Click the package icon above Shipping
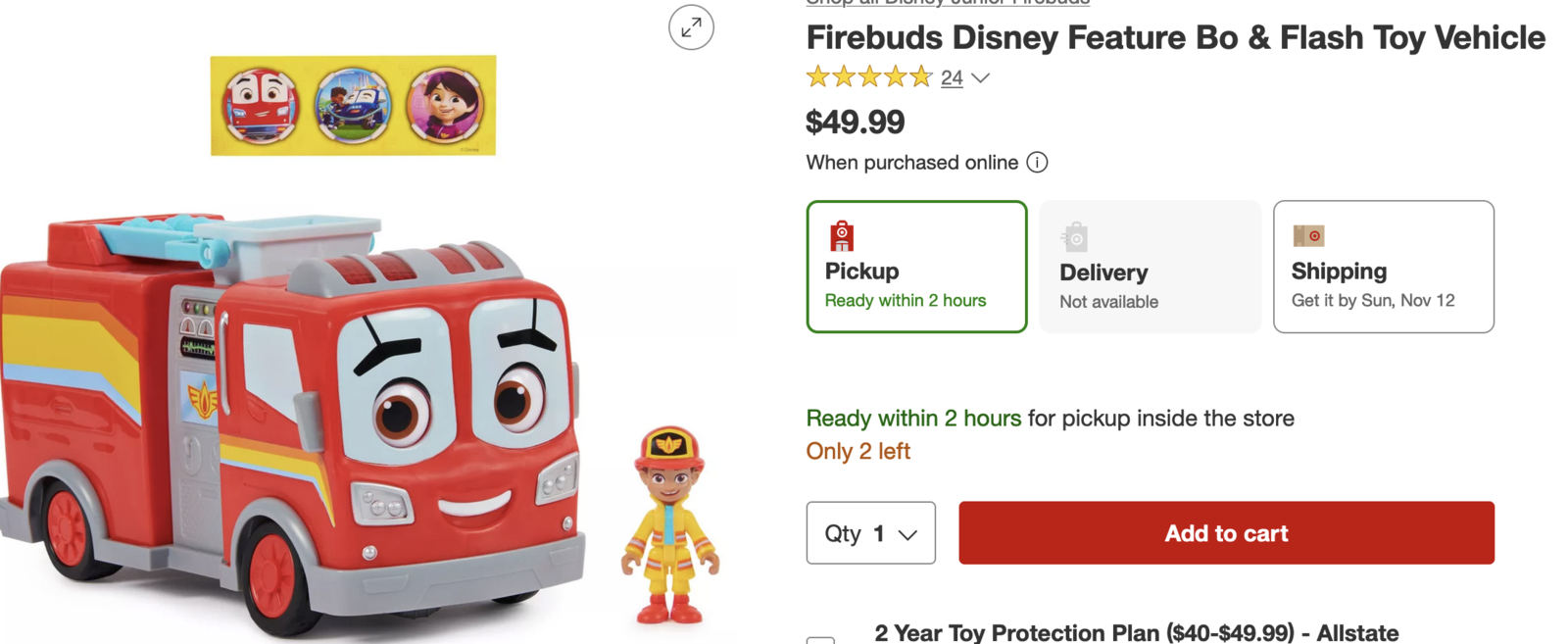The height and width of the screenshot is (644, 1568). (x=1308, y=236)
